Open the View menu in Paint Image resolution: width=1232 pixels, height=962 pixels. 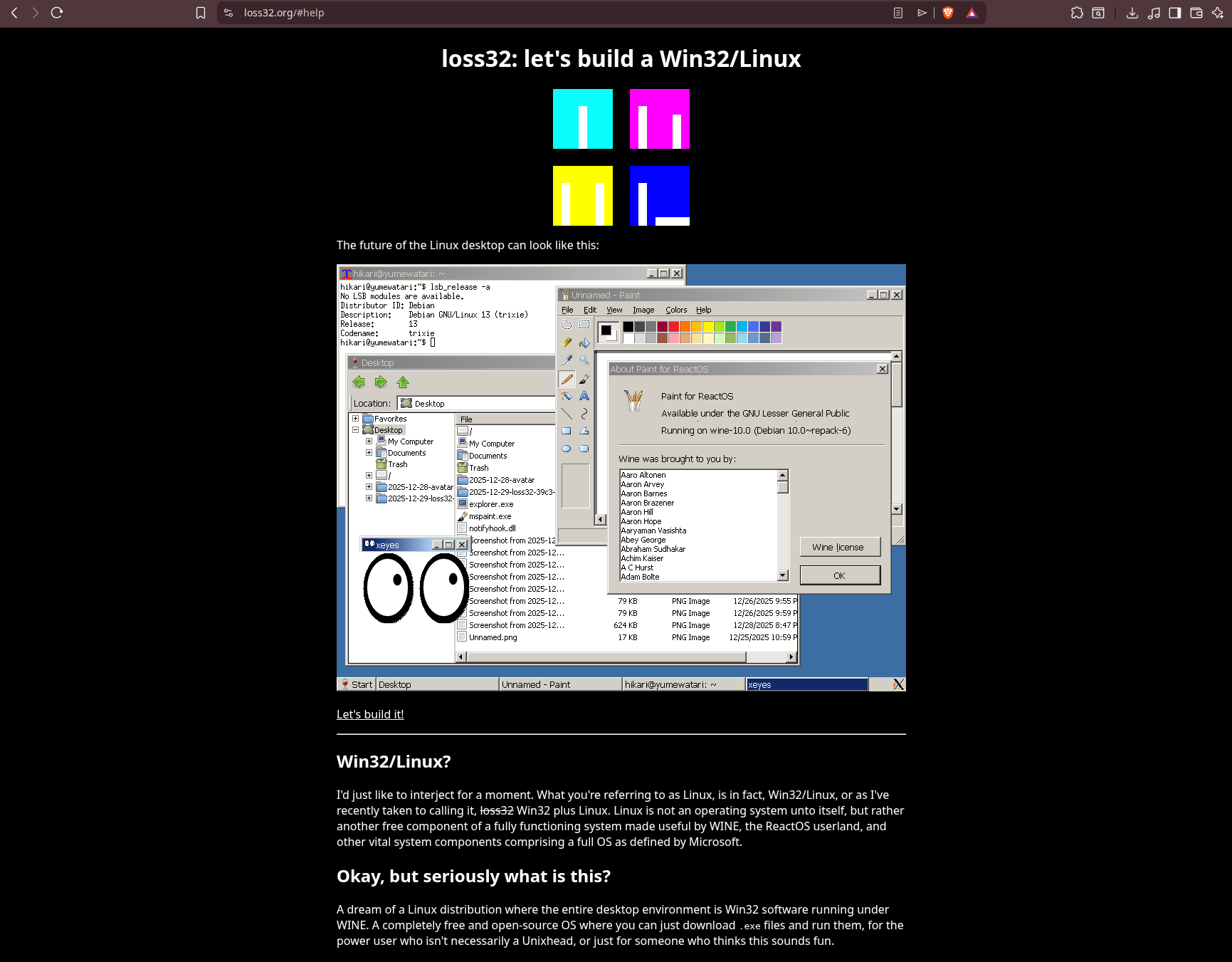click(x=614, y=310)
